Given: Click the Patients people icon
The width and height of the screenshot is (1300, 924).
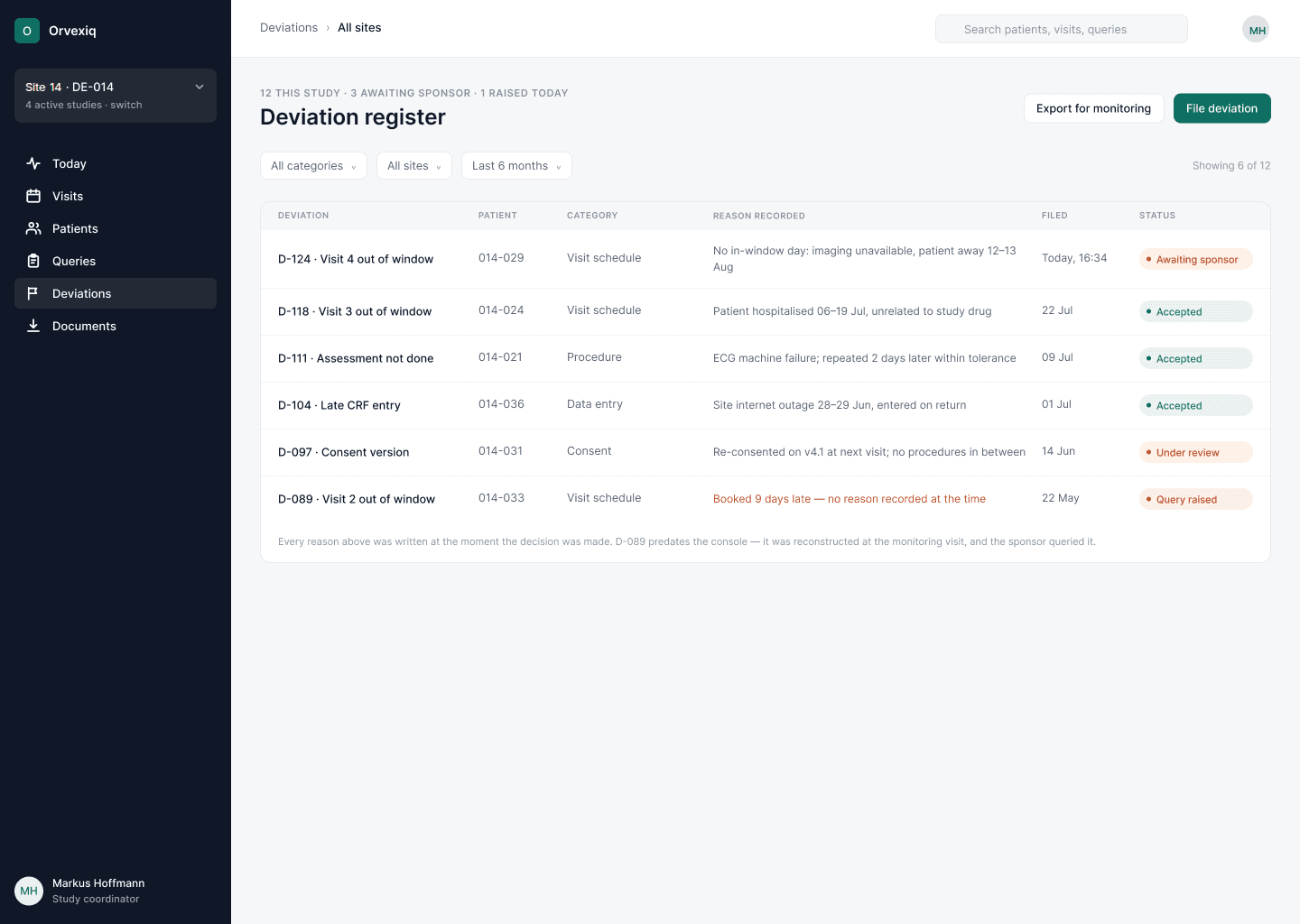Looking at the screenshot, I should tap(33, 228).
